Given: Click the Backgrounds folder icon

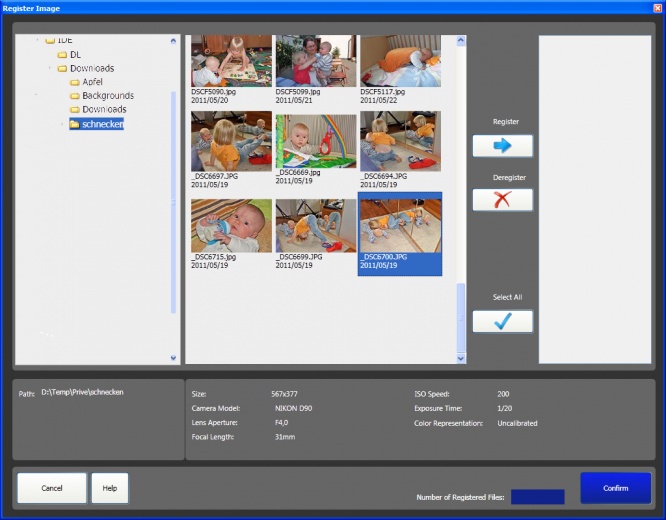Looking at the screenshot, I should coord(75,96).
